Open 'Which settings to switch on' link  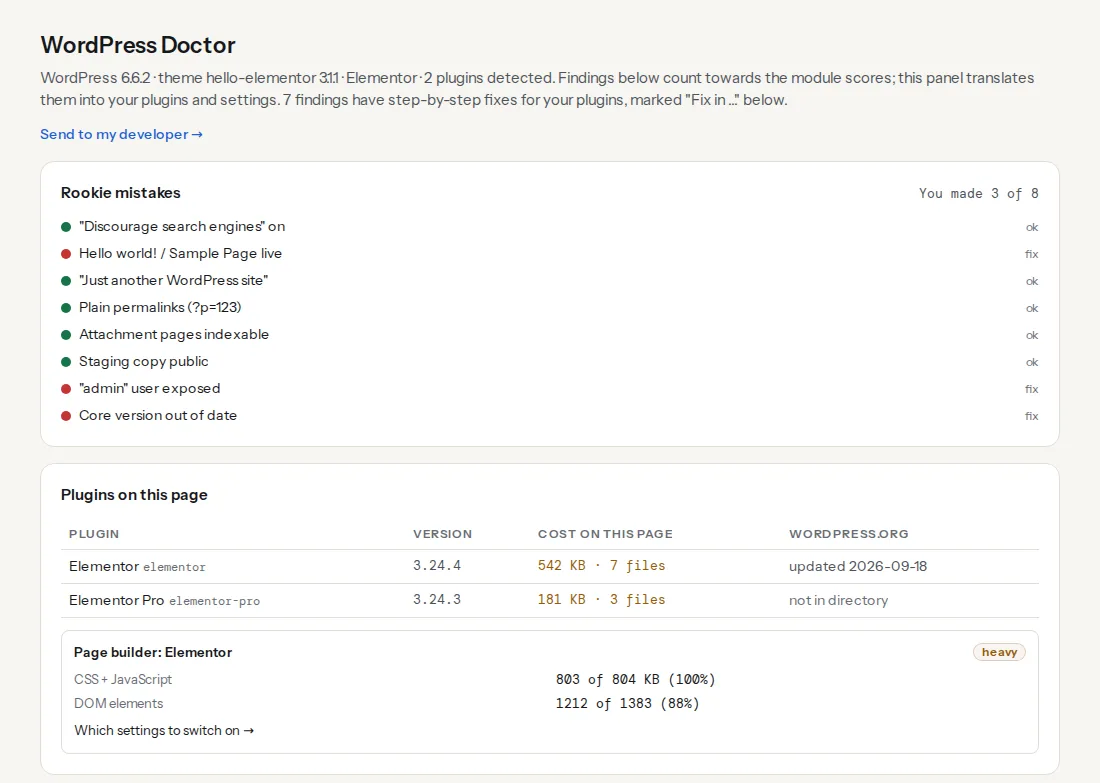[164, 730]
